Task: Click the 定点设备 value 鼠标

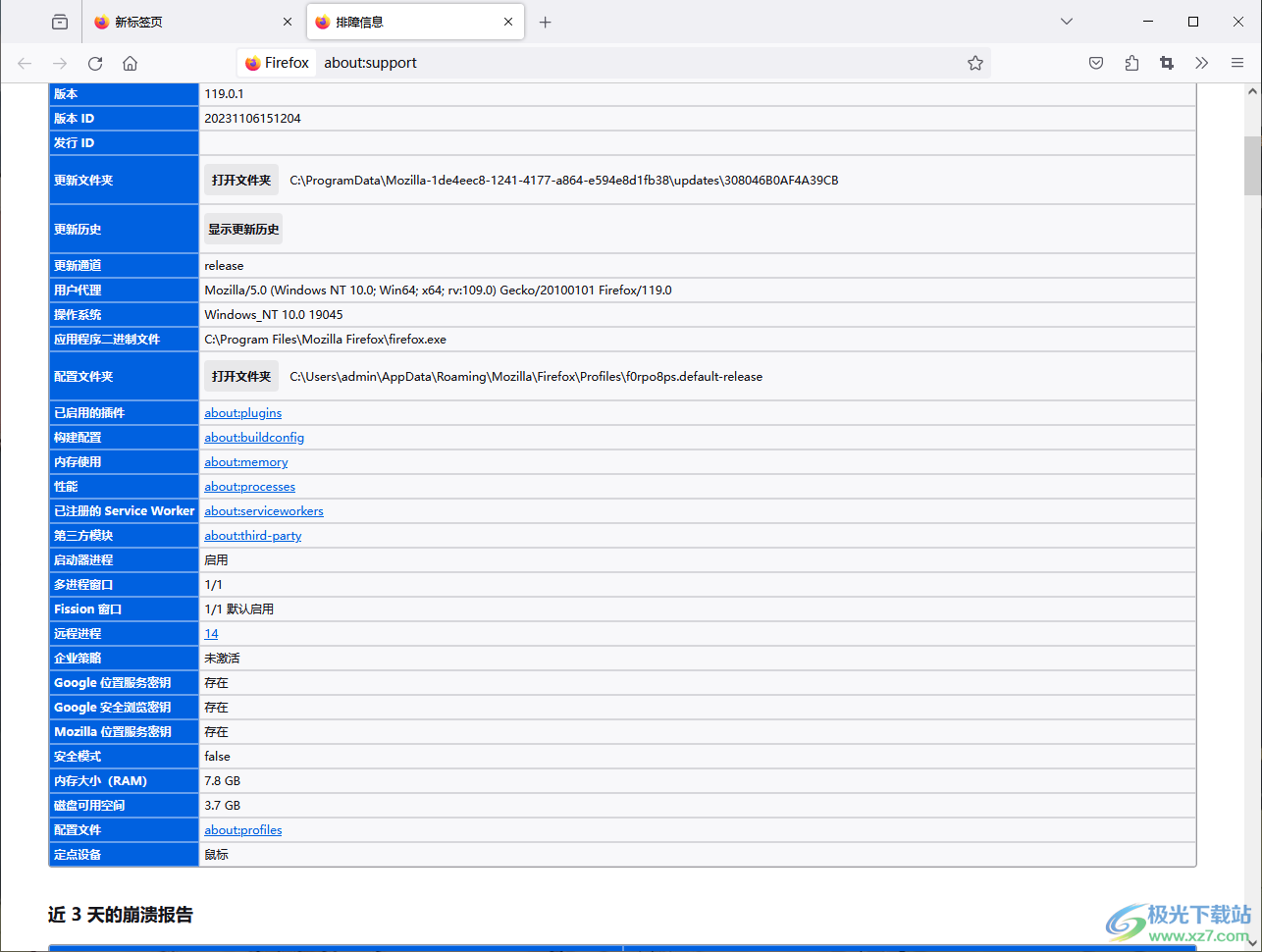Action: [x=216, y=855]
